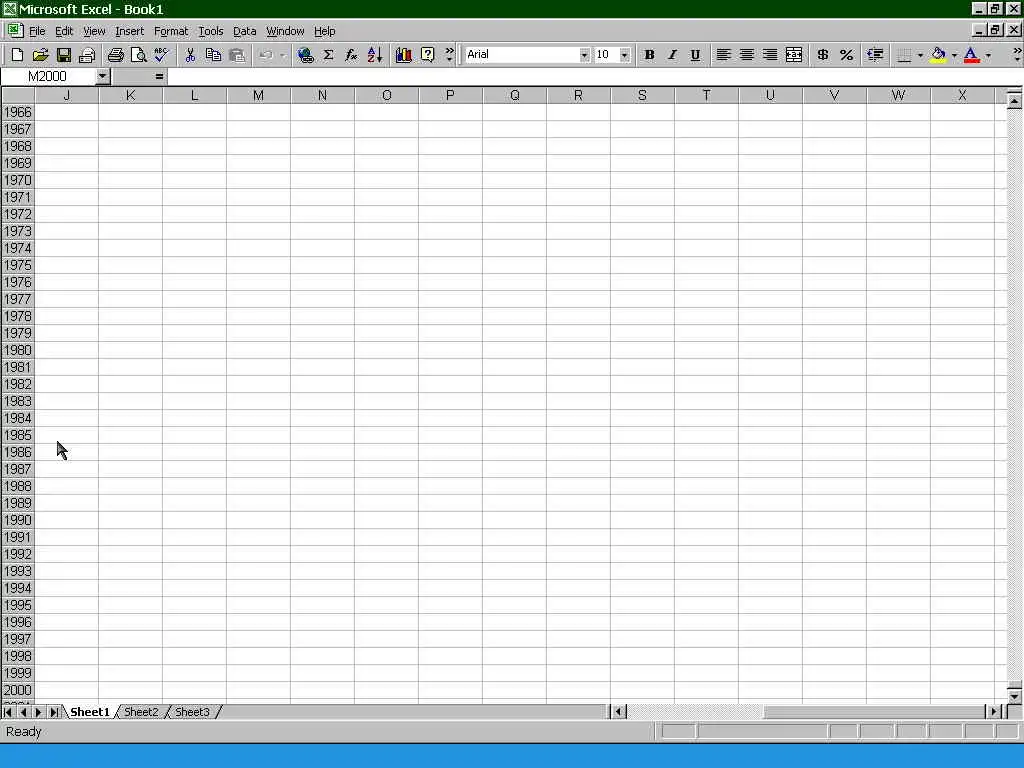Open the Excel document control icon in menu bar
This screenshot has width=1024, height=768.
(14, 30)
